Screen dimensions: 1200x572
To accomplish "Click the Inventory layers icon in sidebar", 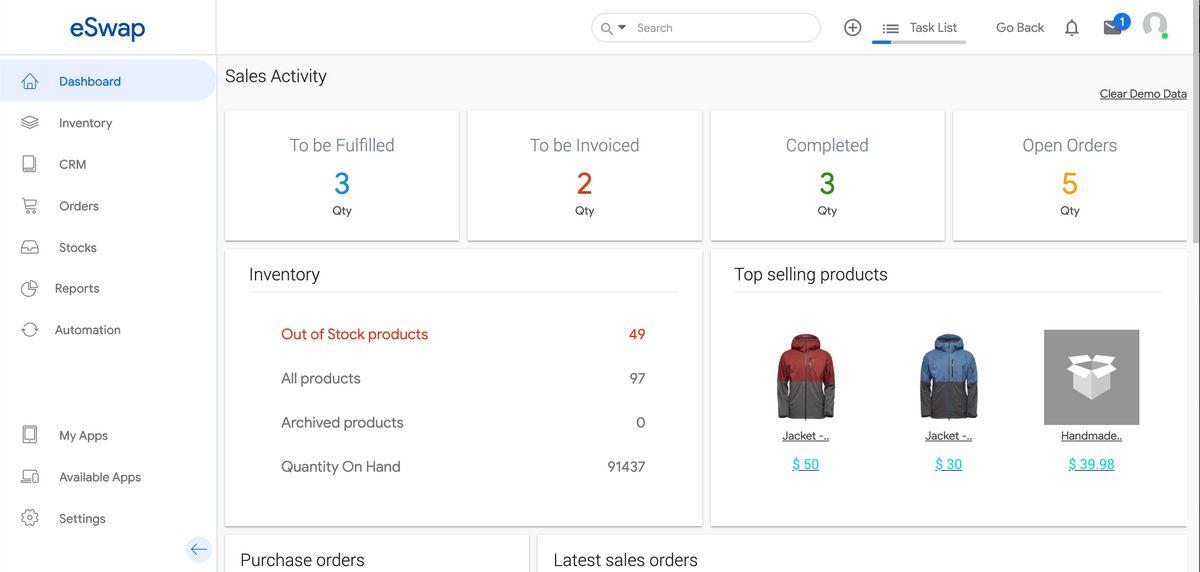I will [x=30, y=122].
